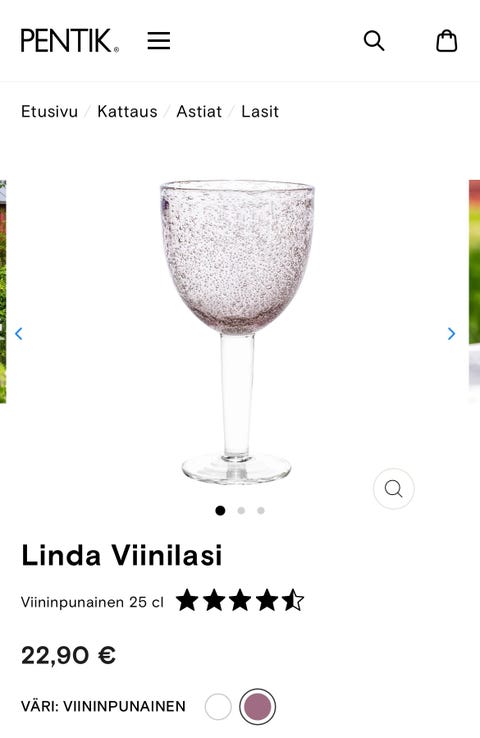Screen dimensions: 480x738
Task: Open the star rating reviews
Action: point(240,601)
